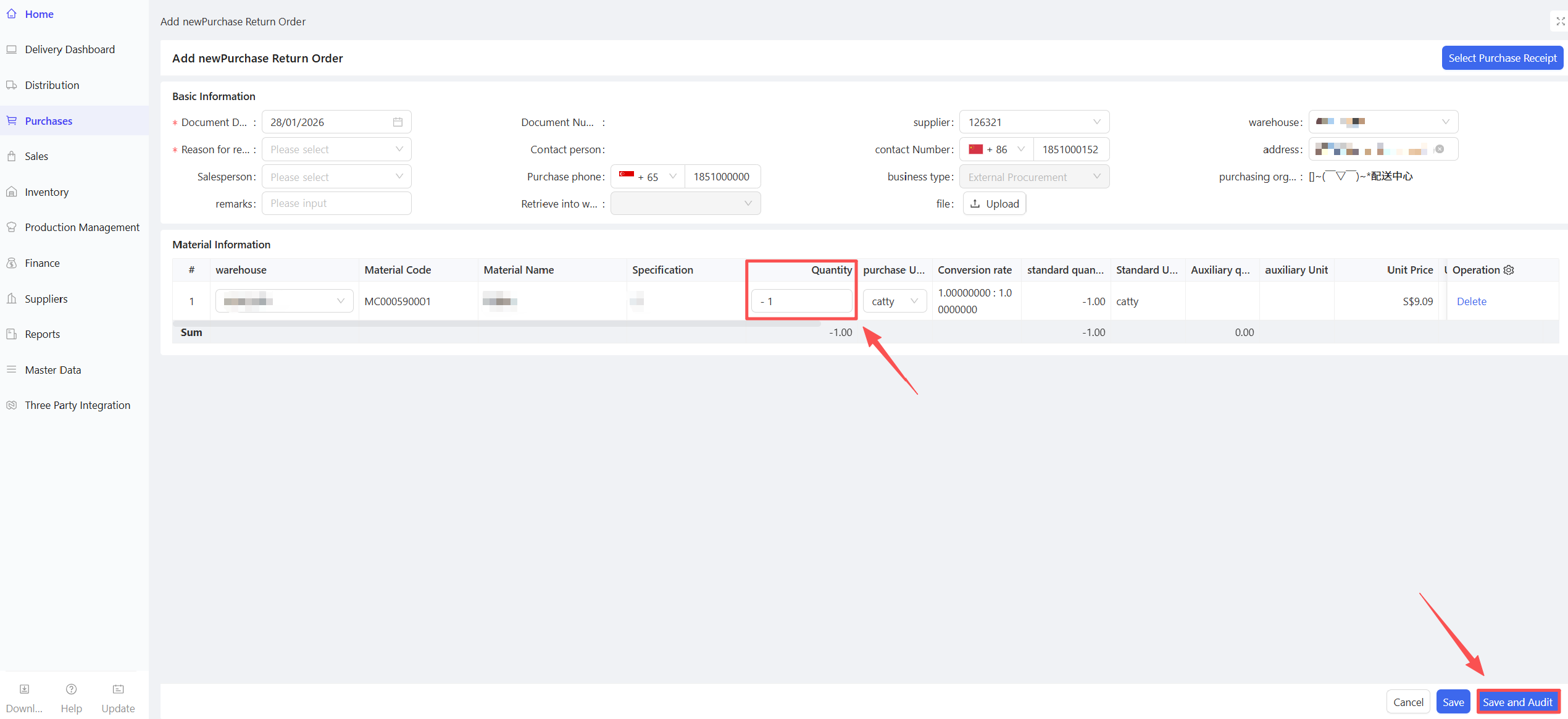Change the purchase unit catty dropdown
The width and height of the screenshot is (1568, 719).
pyautogui.click(x=895, y=301)
